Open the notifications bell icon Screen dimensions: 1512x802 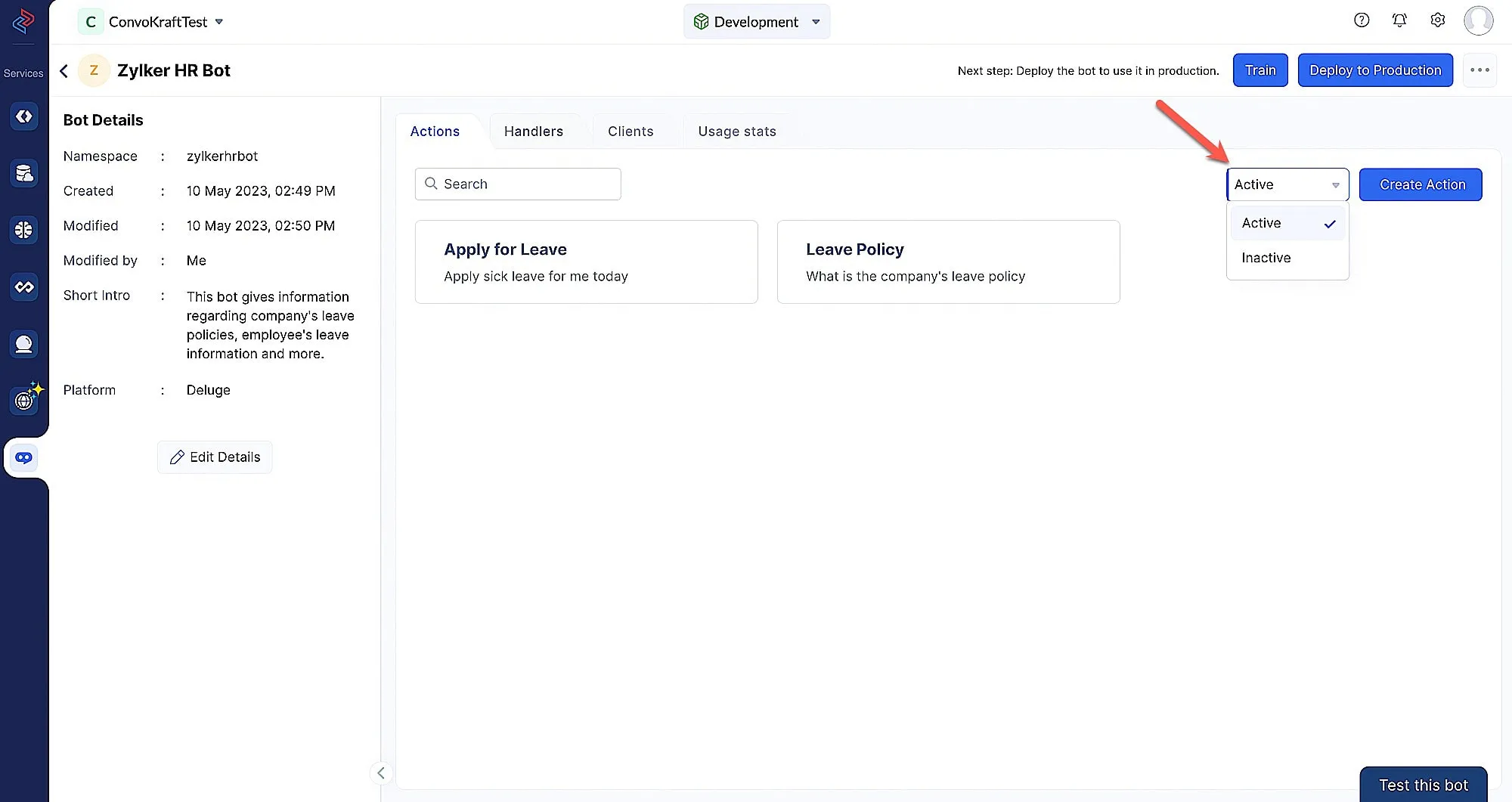1399,20
